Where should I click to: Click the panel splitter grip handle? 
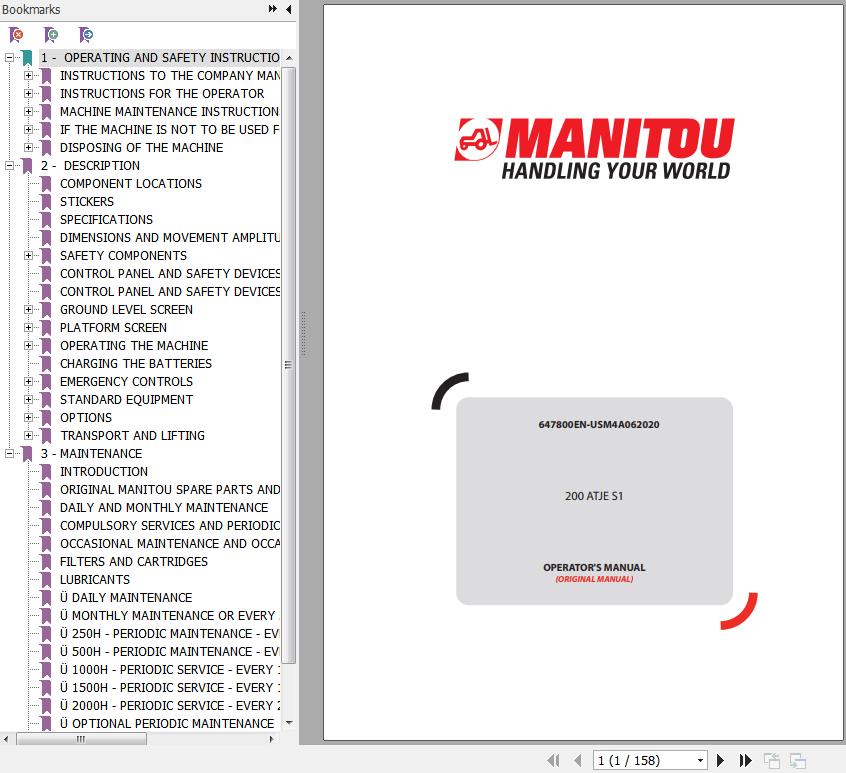tap(303, 333)
